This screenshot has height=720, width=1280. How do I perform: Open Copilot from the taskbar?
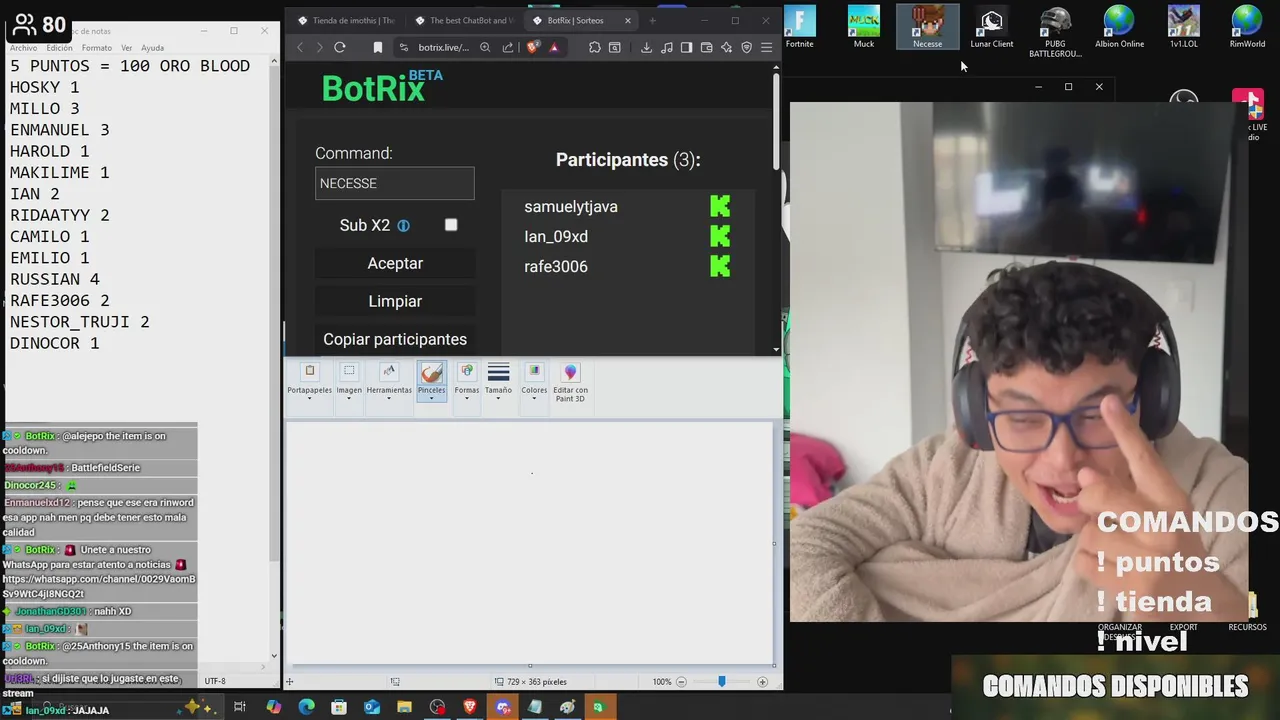273,707
